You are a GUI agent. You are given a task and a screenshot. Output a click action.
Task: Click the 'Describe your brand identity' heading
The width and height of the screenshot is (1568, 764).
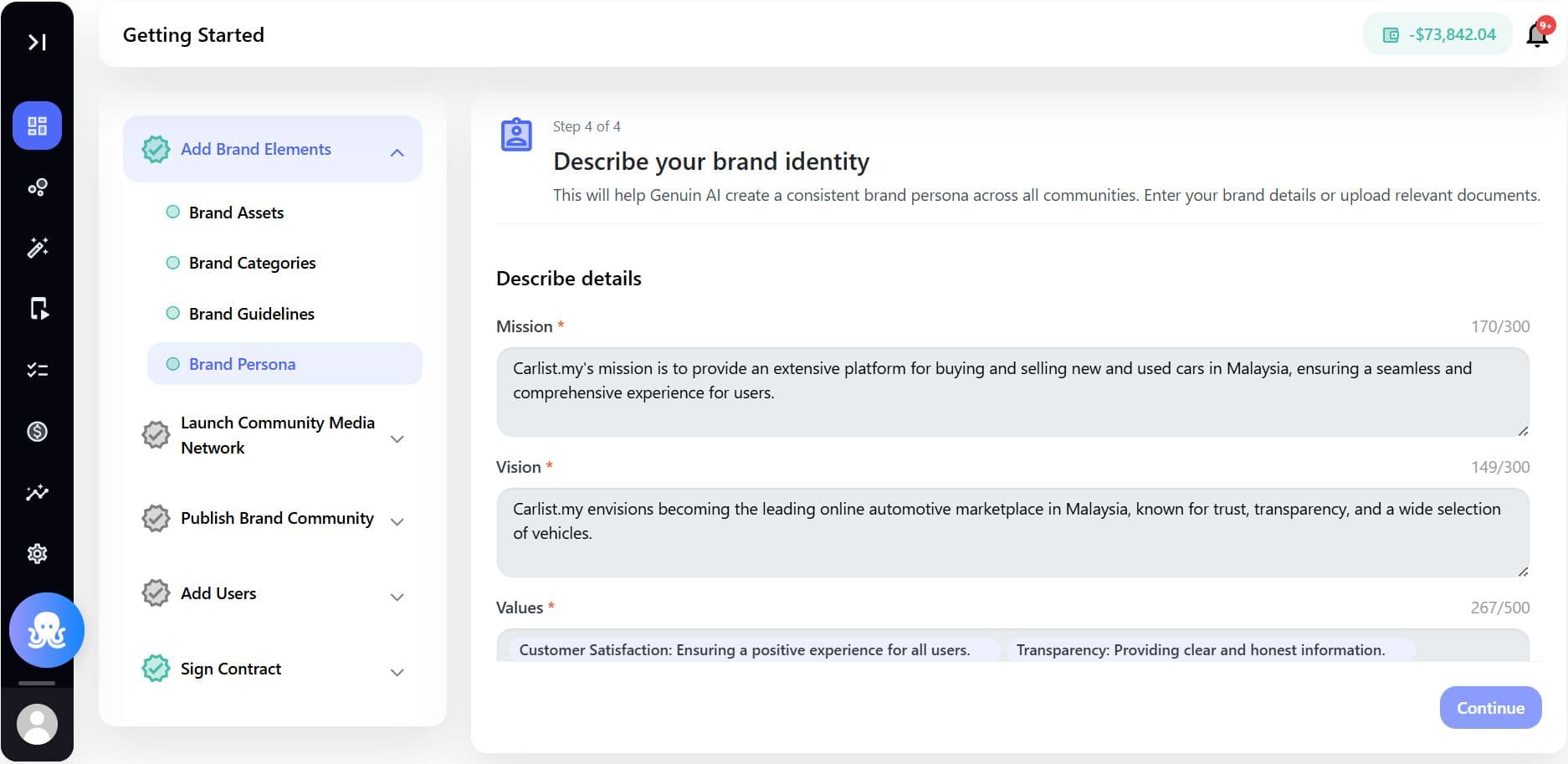711,162
